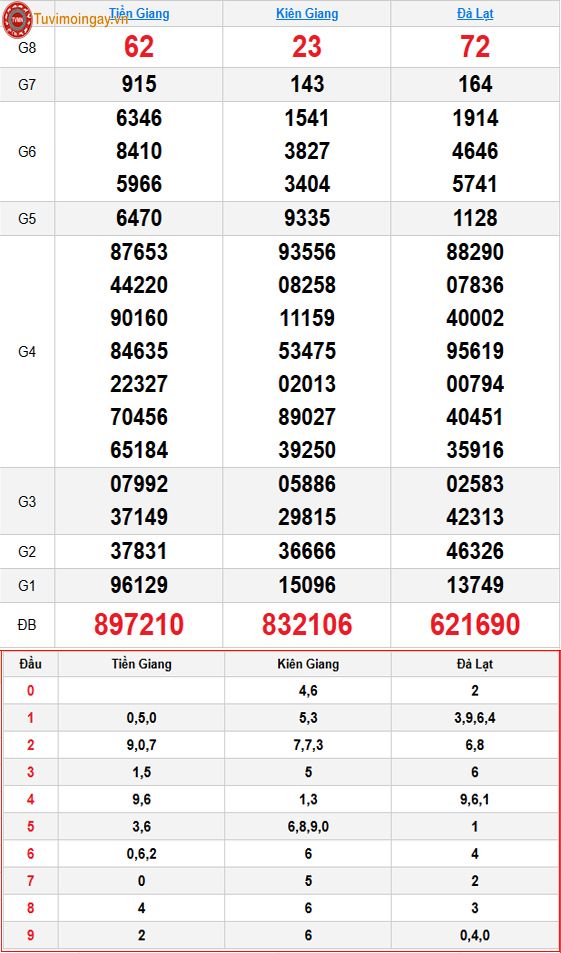Select special prize number 832106

307,624
